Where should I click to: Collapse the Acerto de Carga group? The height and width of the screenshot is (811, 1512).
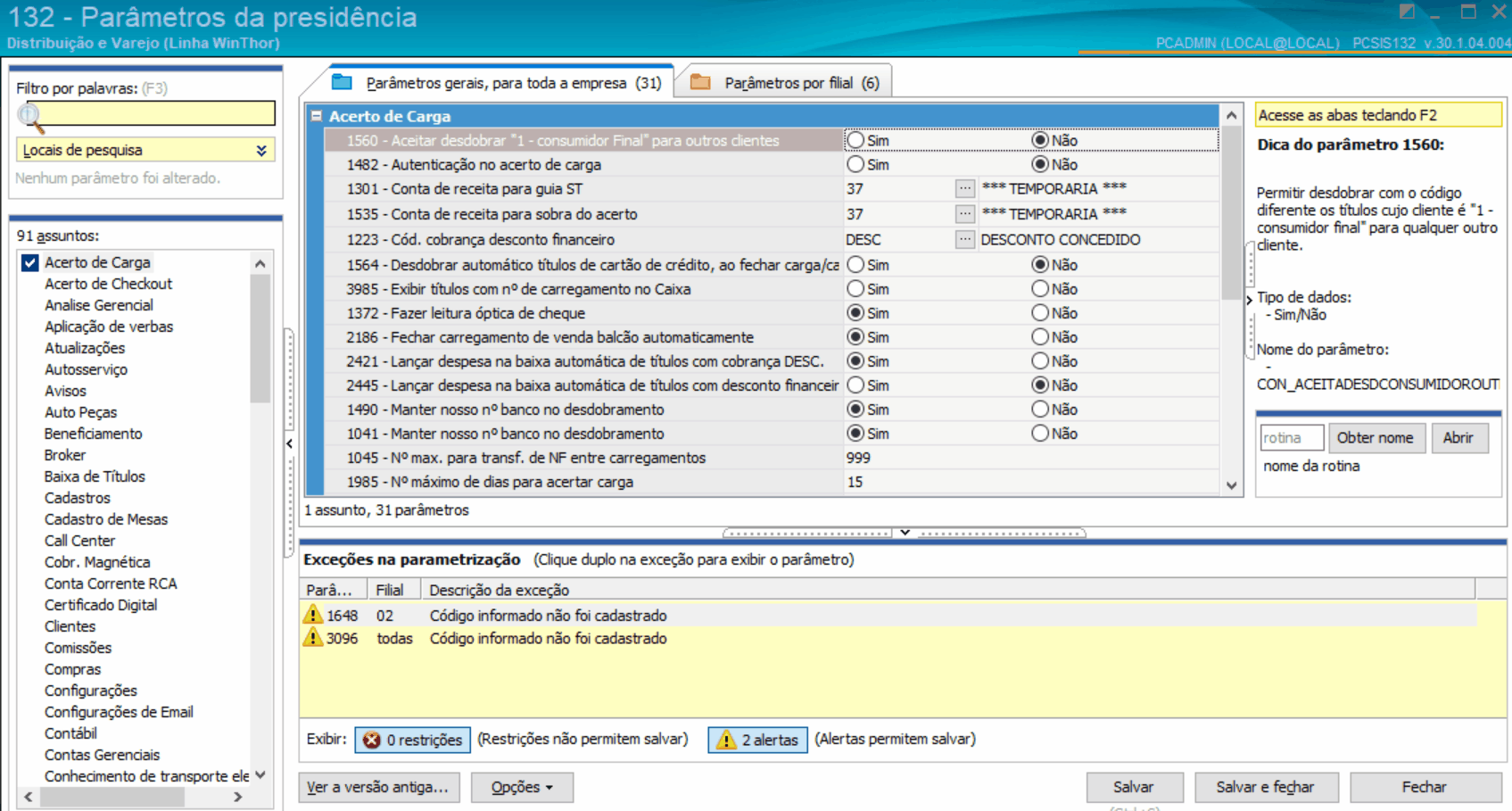316,116
